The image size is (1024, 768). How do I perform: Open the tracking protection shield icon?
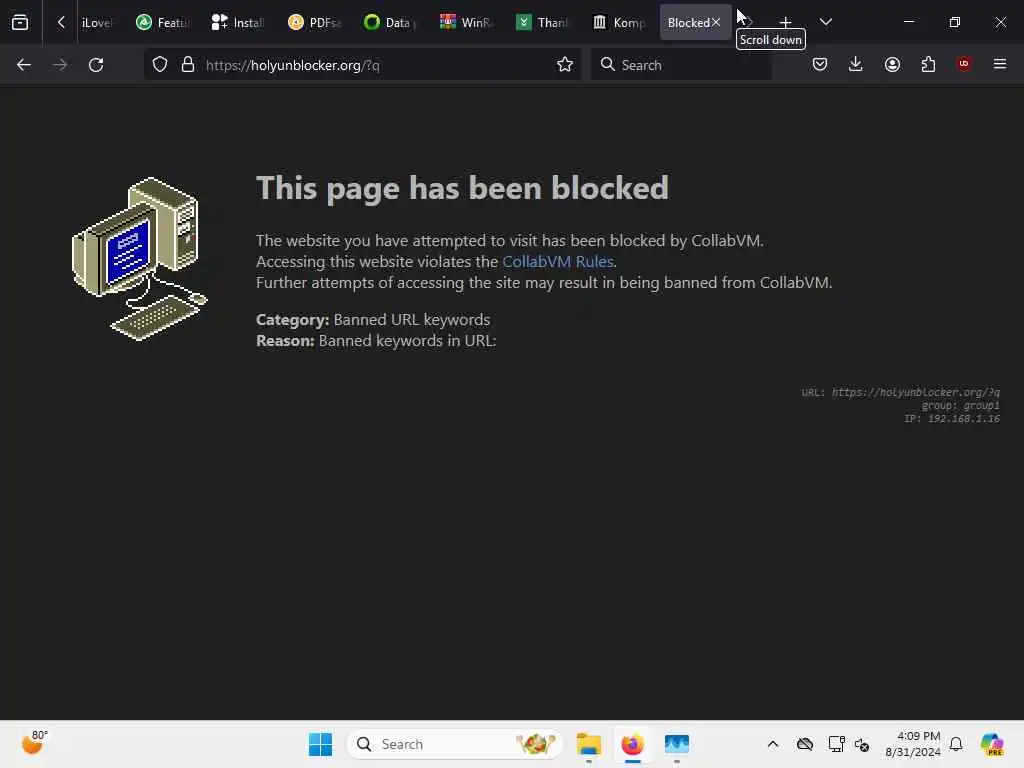[x=160, y=65]
